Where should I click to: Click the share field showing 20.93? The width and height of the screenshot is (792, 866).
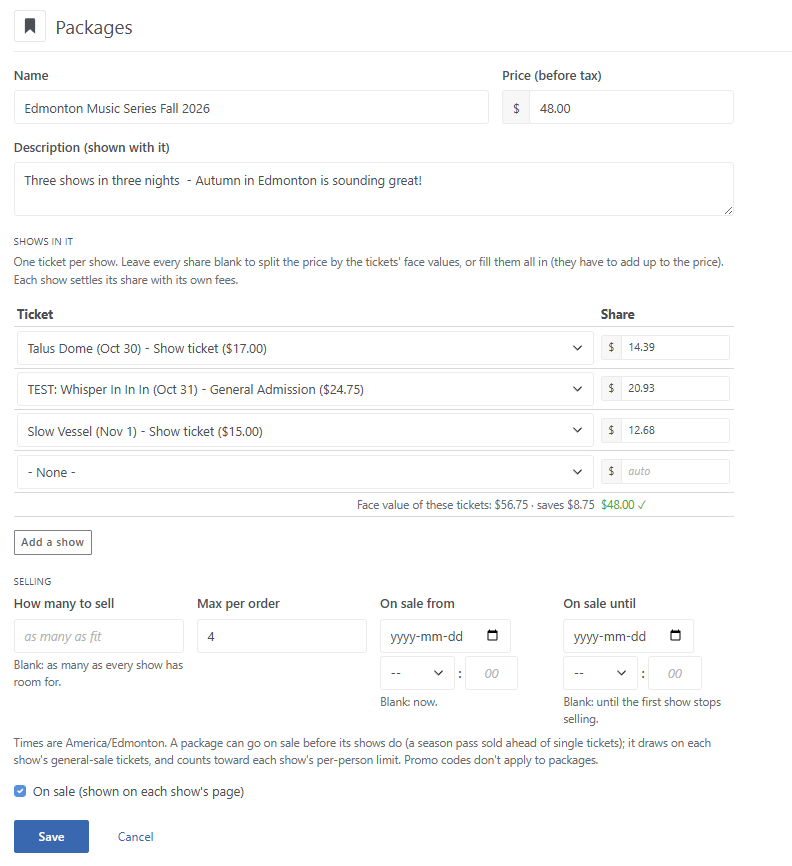coord(675,388)
